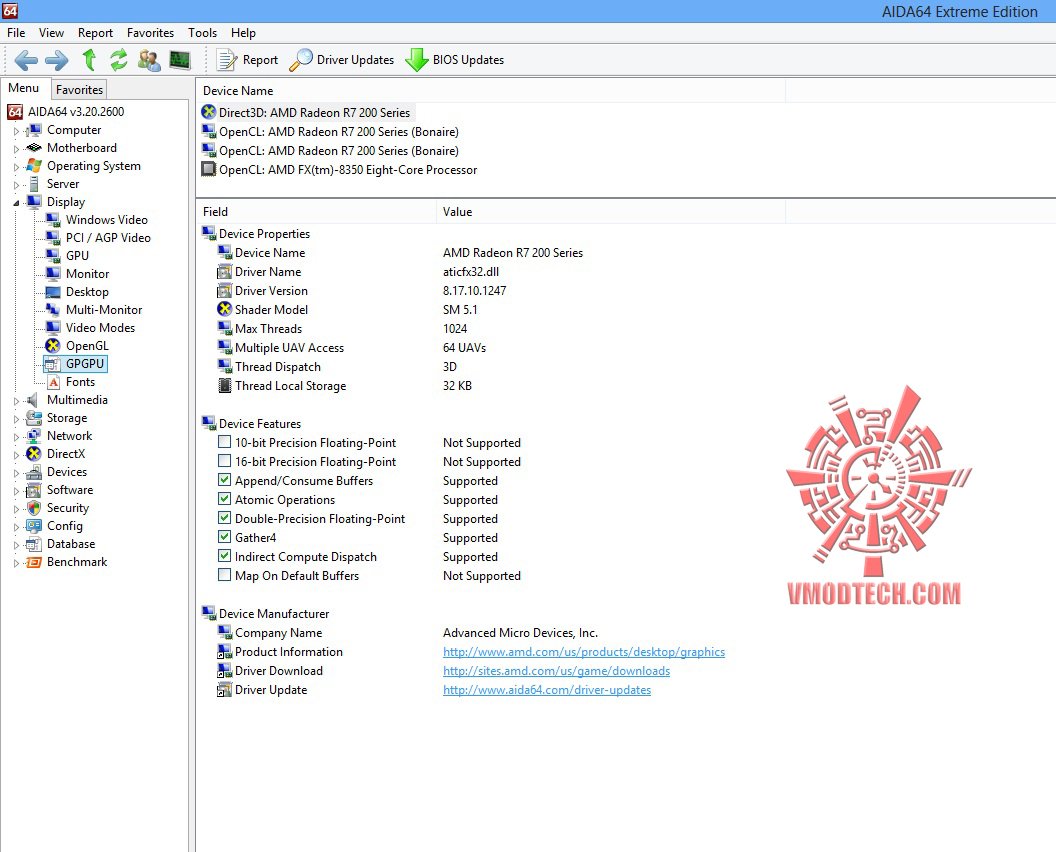The height and width of the screenshot is (852, 1056).
Task: Click the Direct3D device icon in list
Action: (x=209, y=112)
